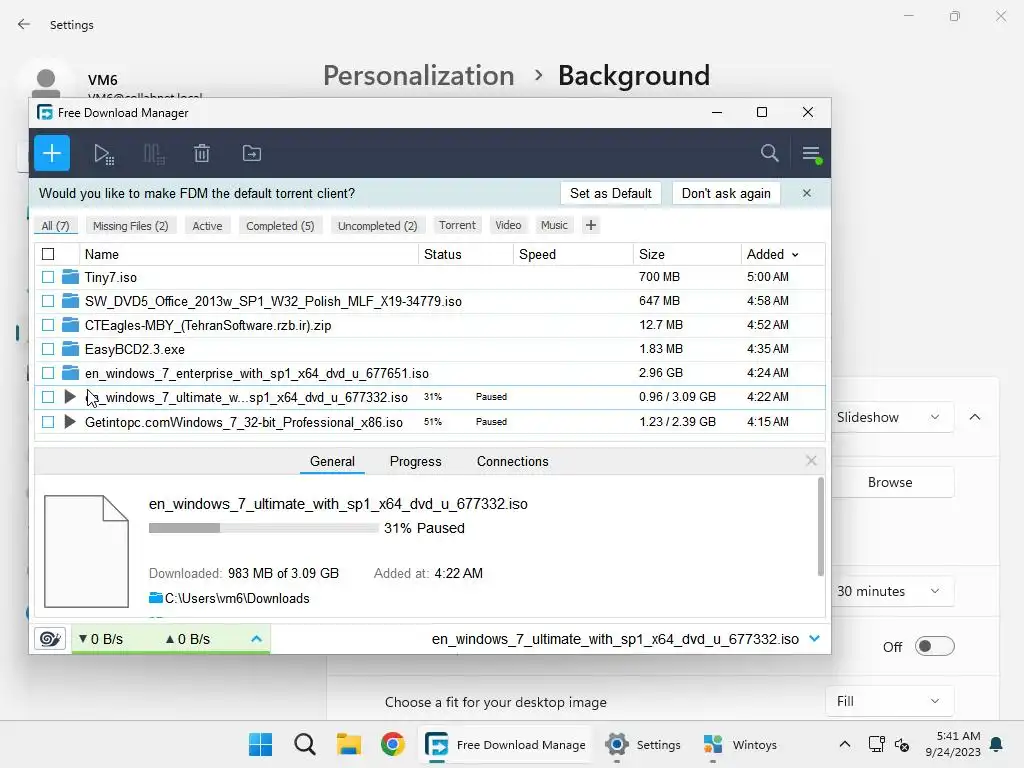Show hidden system tray icons

(844, 744)
